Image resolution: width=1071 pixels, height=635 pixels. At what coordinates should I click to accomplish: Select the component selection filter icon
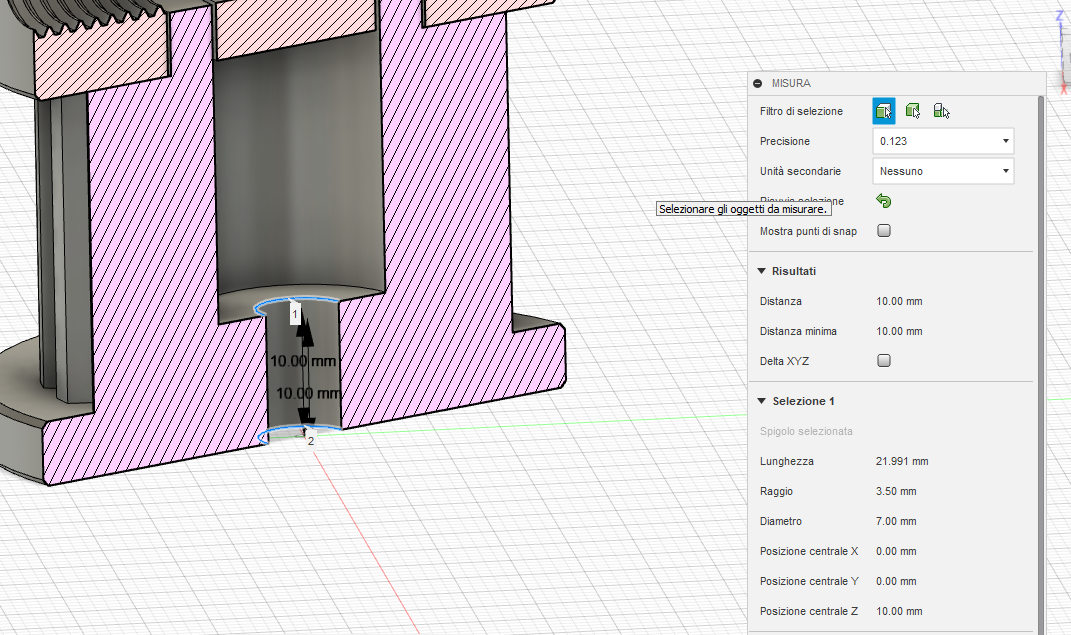pos(941,111)
